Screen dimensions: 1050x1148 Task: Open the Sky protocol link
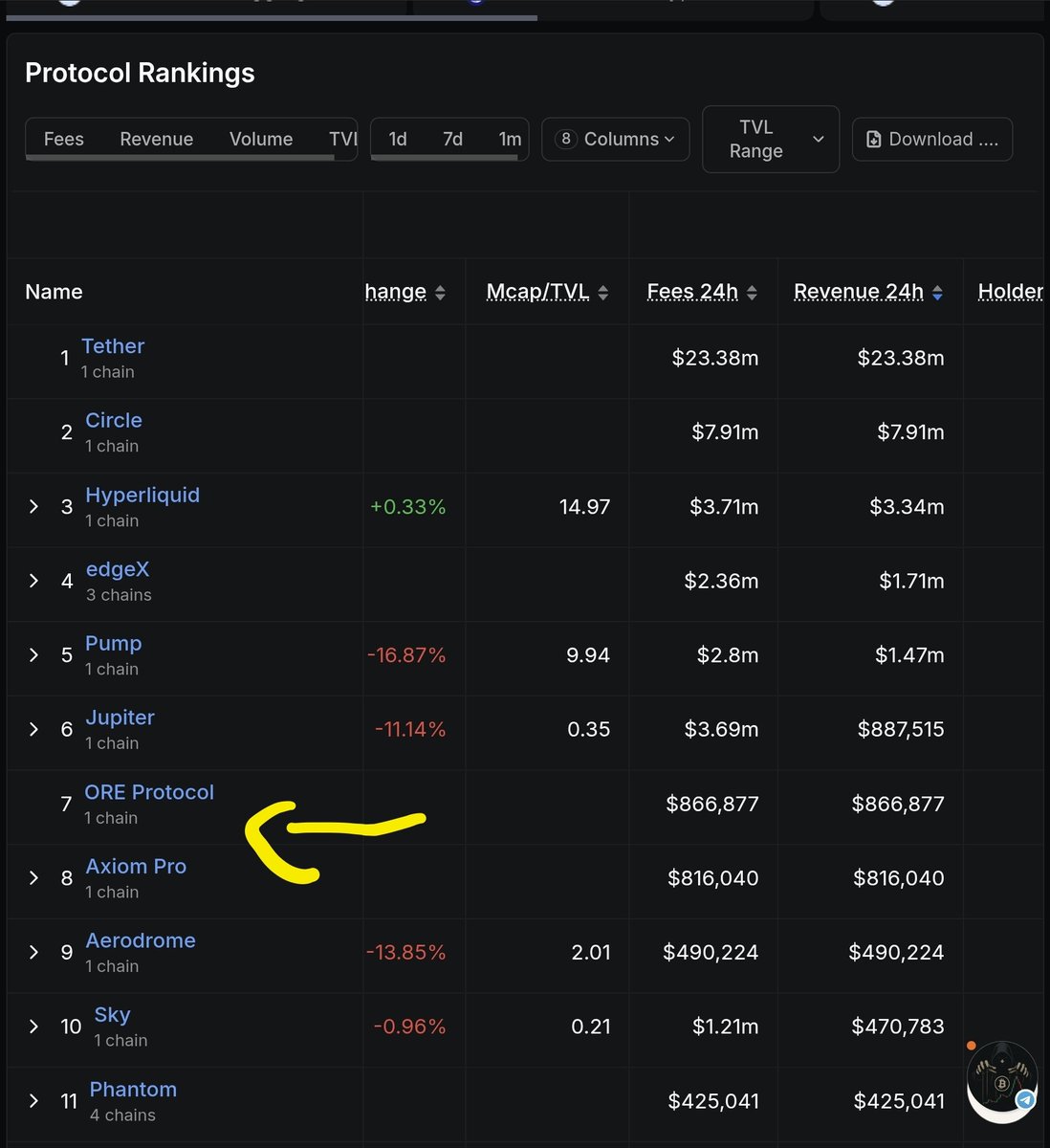(x=112, y=1015)
